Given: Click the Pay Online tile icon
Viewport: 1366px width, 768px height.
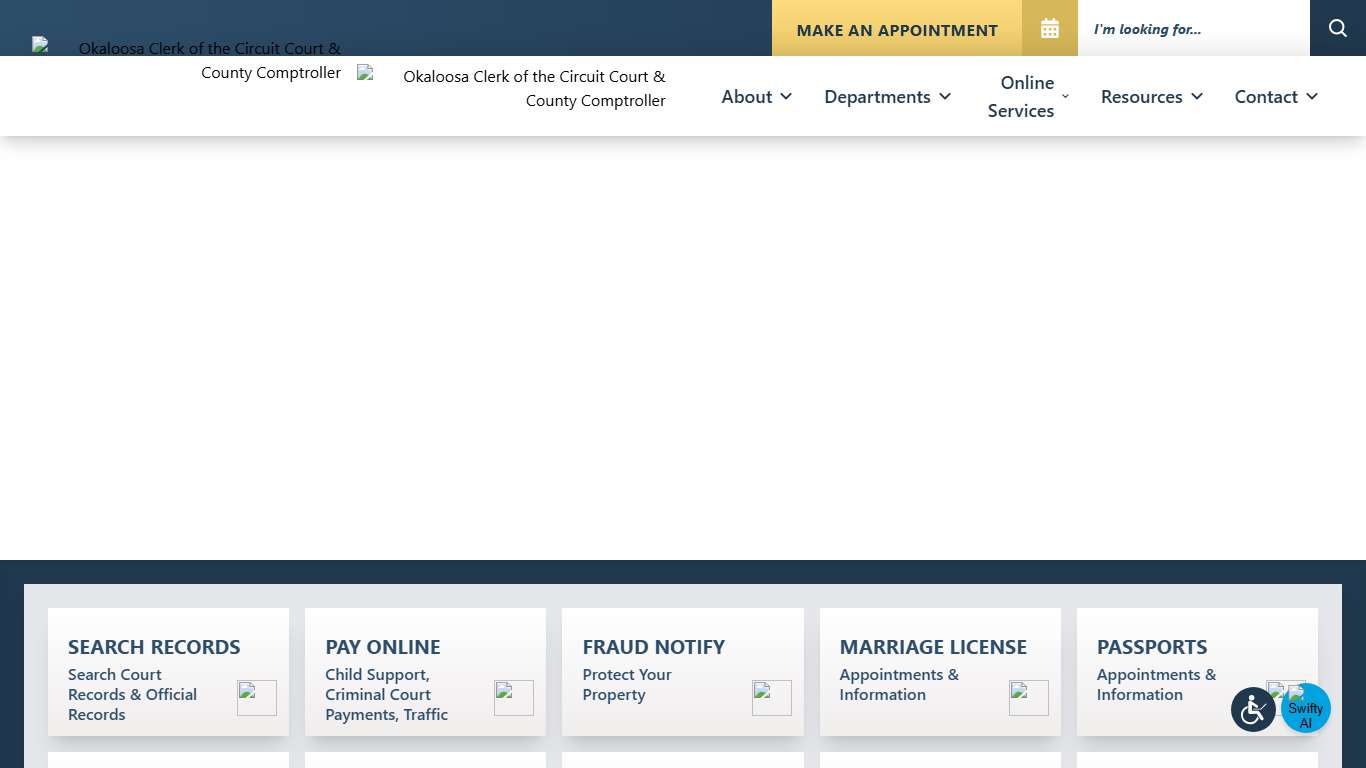Looking at the screenshot, I should tap(514, 698).
